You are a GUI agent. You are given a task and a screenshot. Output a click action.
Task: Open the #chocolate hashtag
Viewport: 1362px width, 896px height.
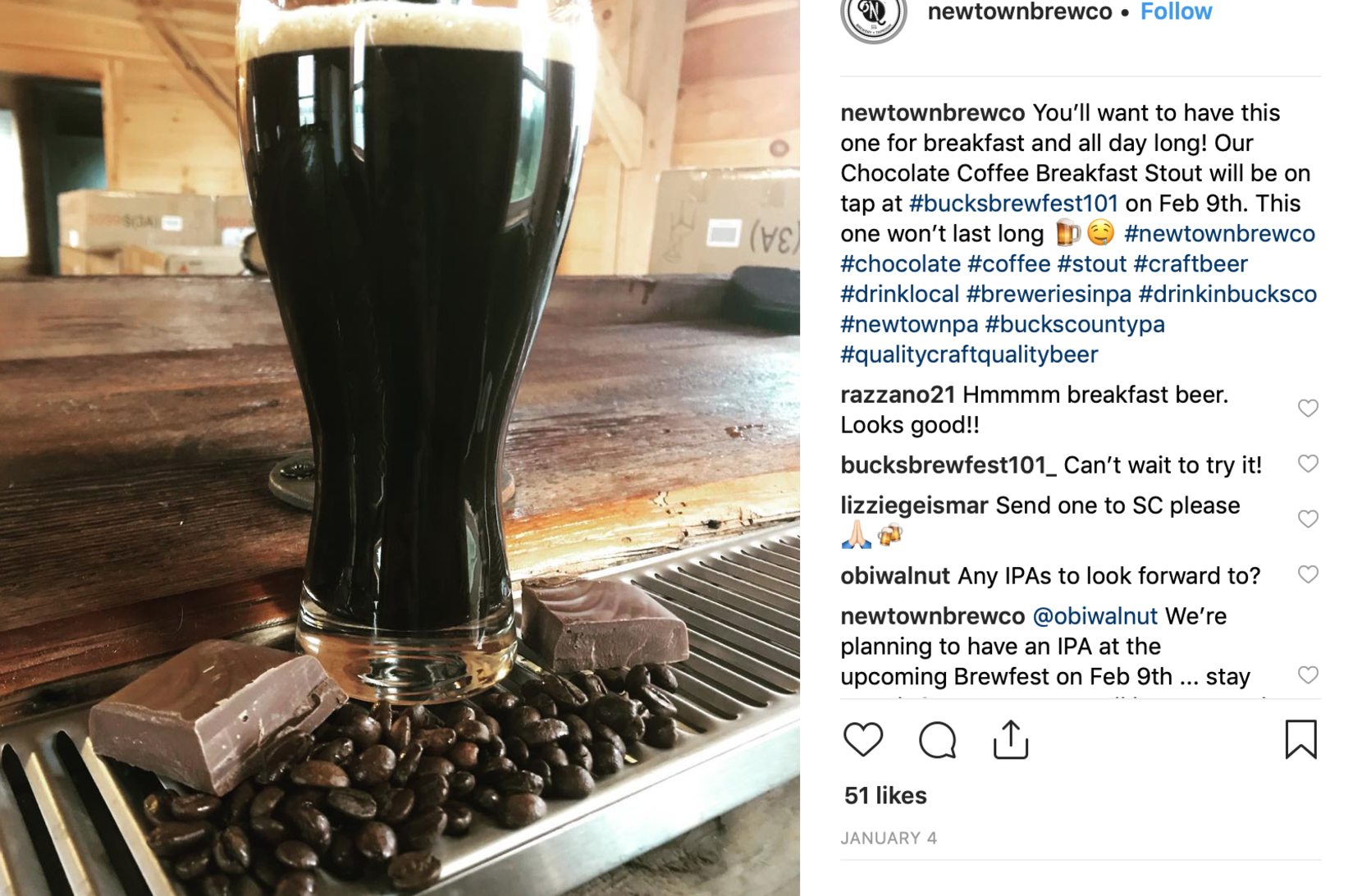click(x=900, y=264)
